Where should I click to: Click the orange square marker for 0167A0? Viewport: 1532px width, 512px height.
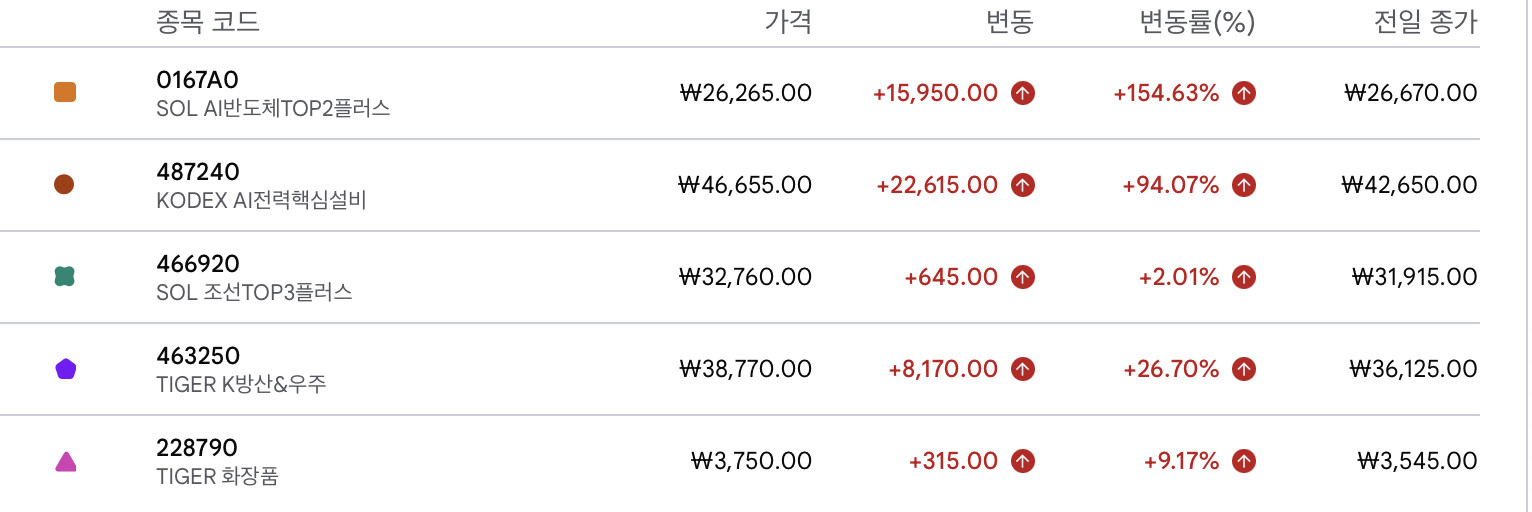tap(65, 93)
